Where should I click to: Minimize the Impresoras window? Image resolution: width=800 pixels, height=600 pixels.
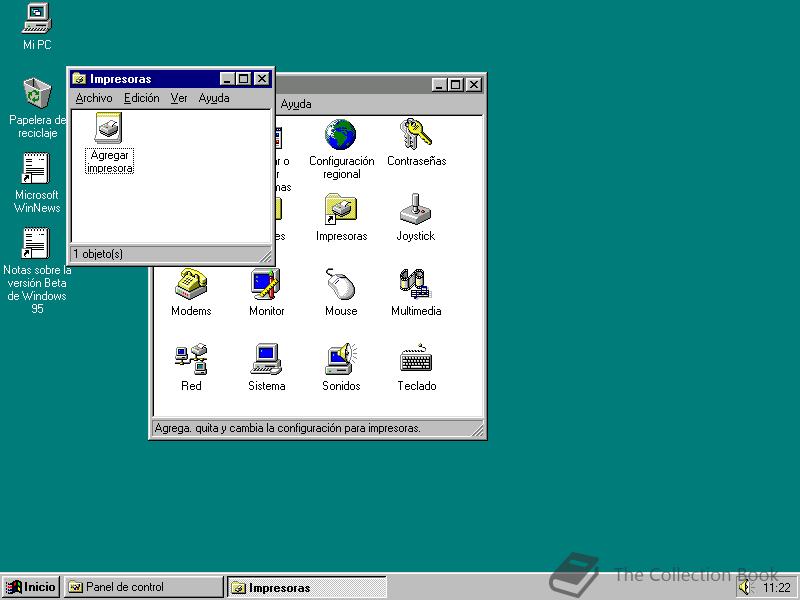click(x=227, y=79)
